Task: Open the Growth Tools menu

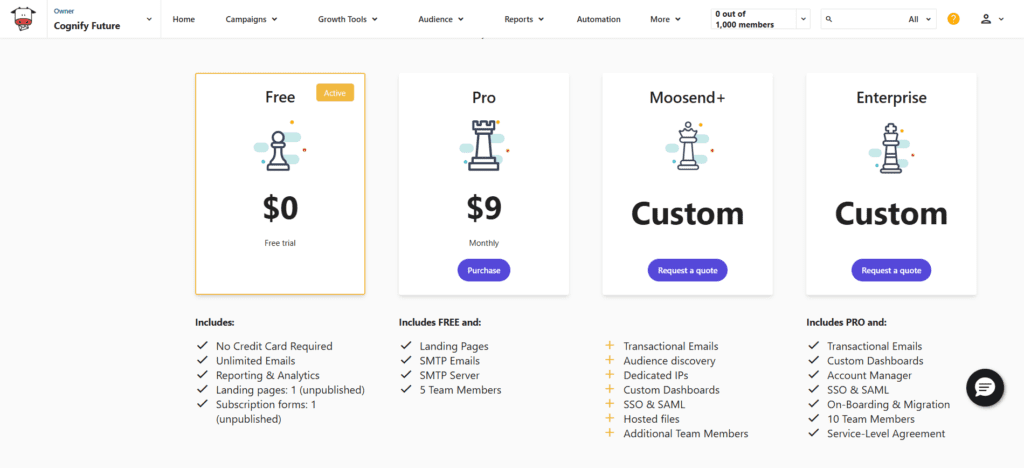Action: coord(348,19)
